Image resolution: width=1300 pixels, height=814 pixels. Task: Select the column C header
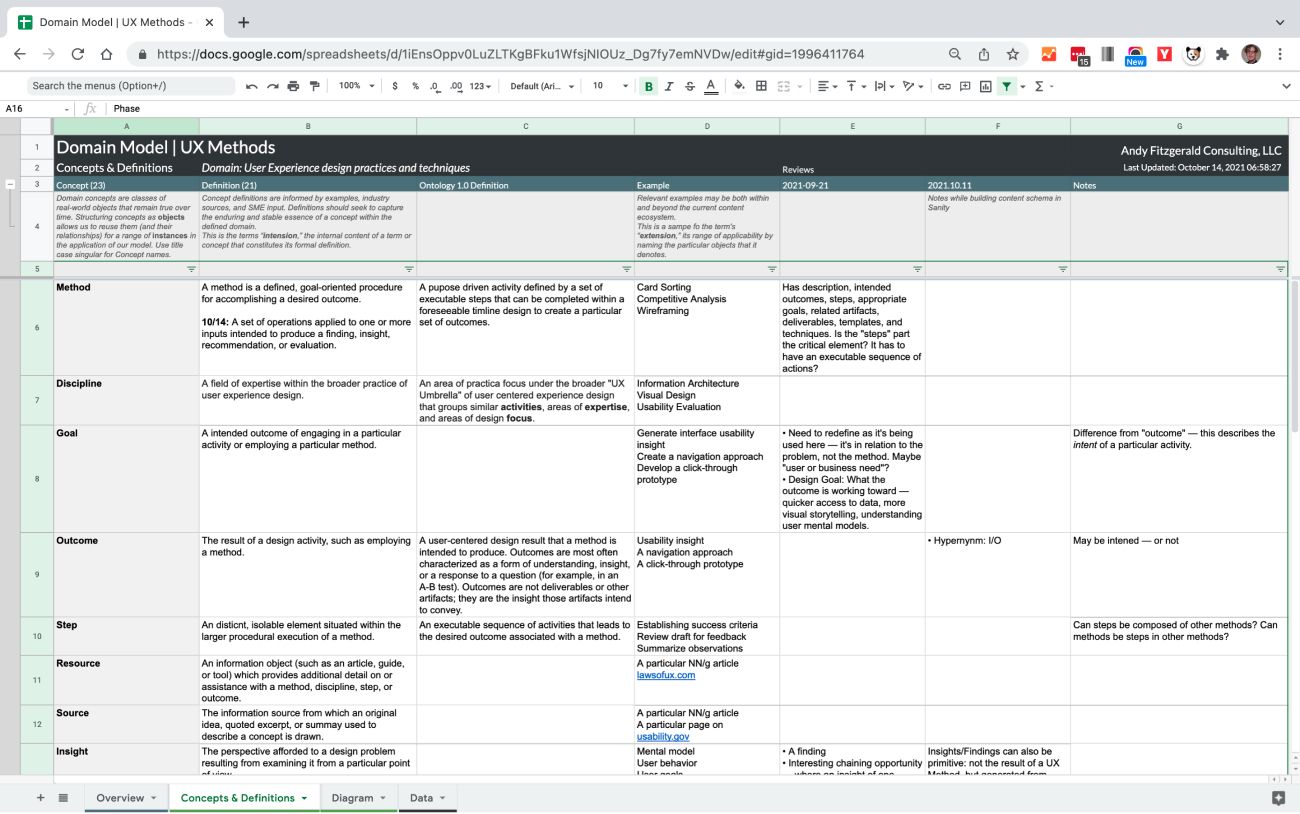(x=526, y=126)
